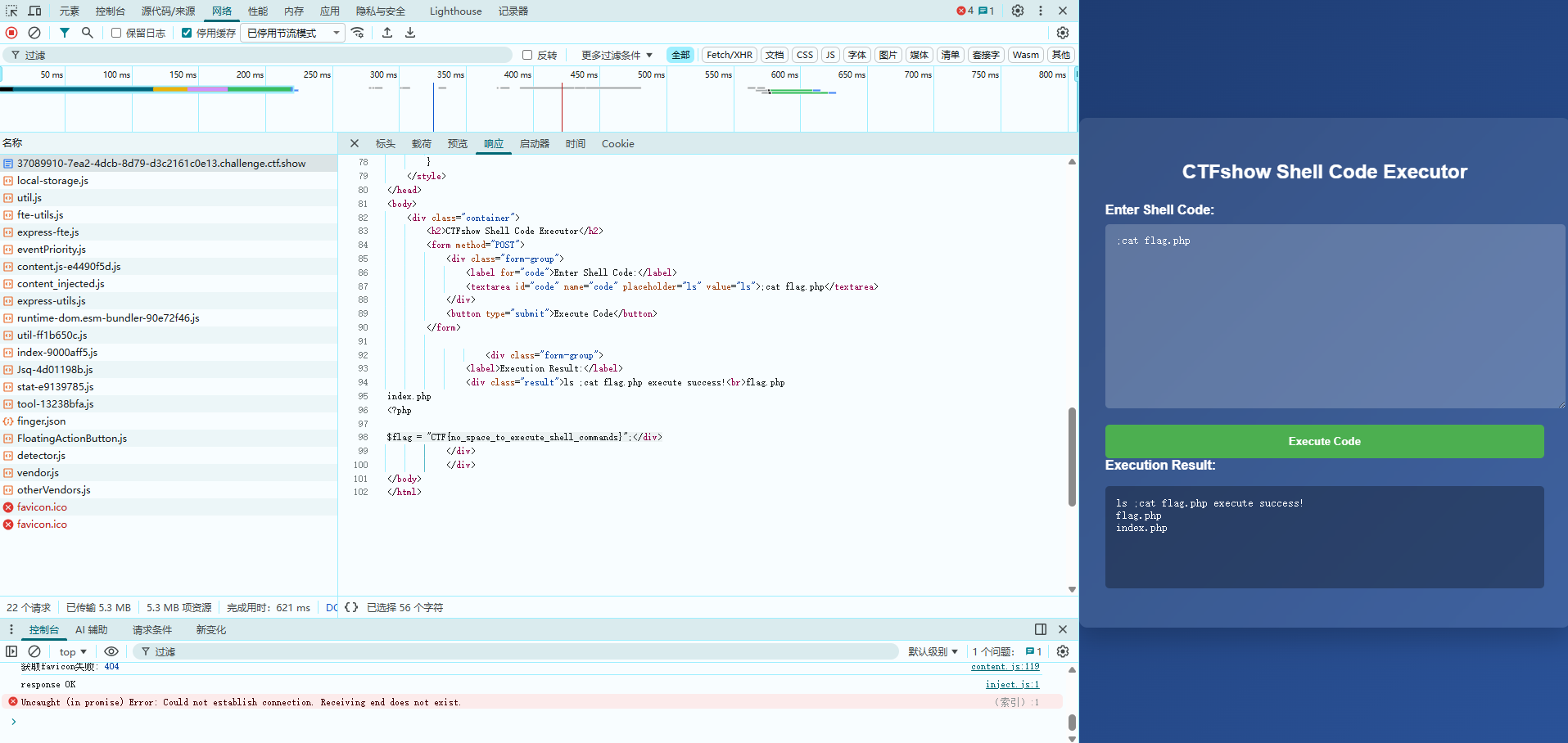Switch to Console panel tab

110,11
